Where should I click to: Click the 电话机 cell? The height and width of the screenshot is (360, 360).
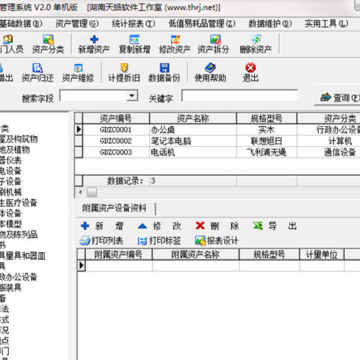(x=193, y=152)
